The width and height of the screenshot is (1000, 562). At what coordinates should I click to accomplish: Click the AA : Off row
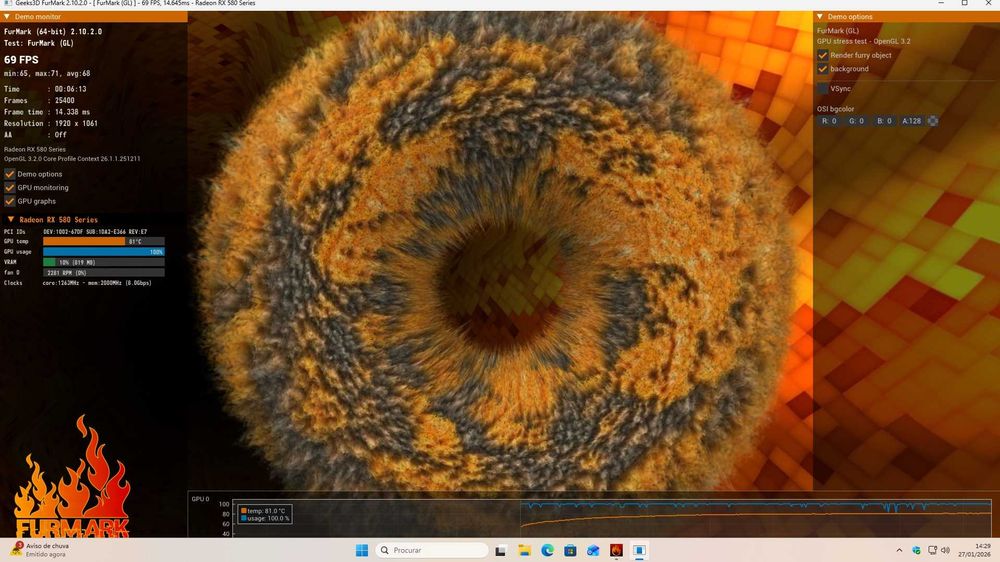tap(35, 135)
